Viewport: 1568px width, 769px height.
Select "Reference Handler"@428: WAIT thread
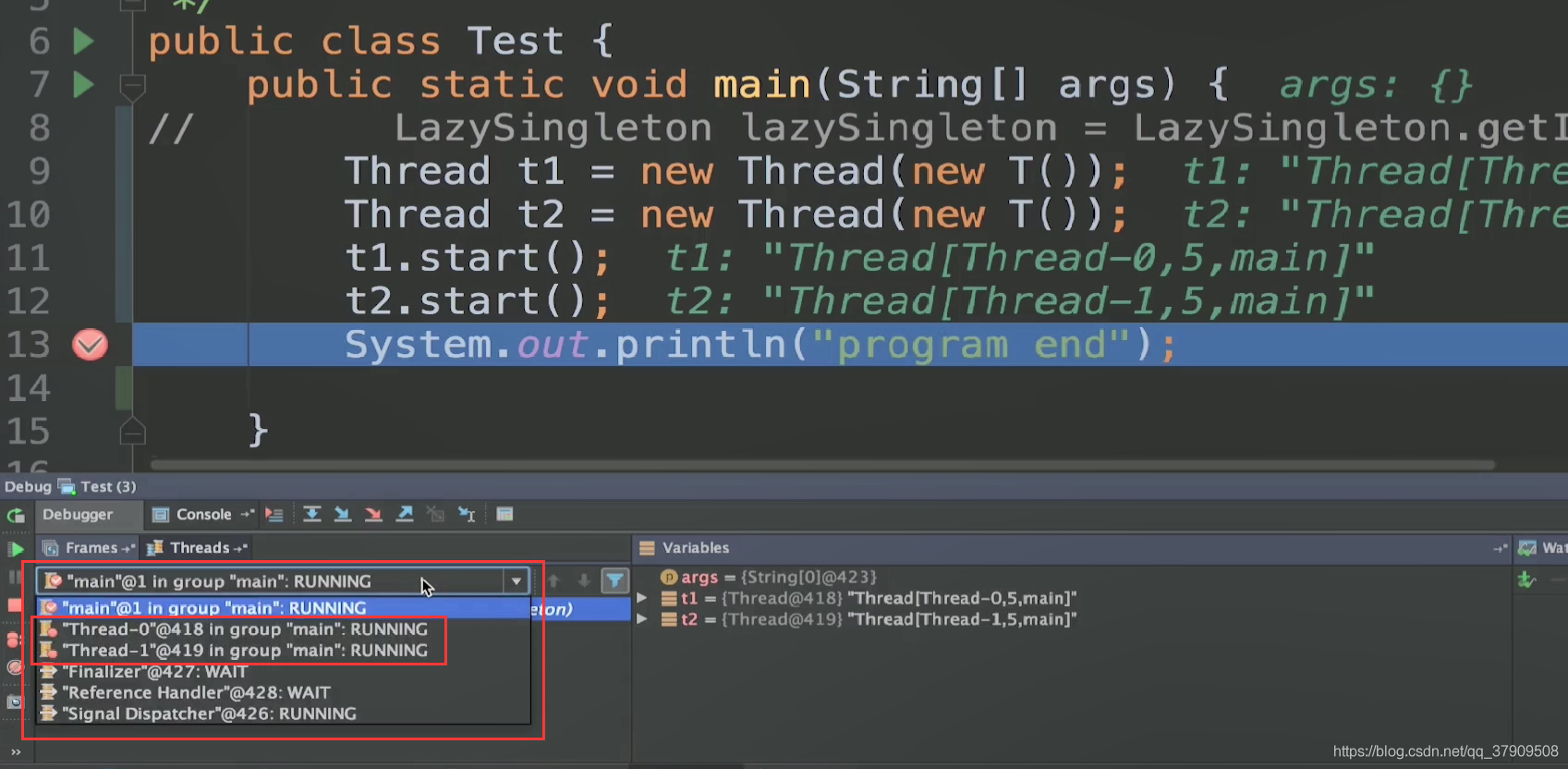pyautogui.click(x=283, y=693)
